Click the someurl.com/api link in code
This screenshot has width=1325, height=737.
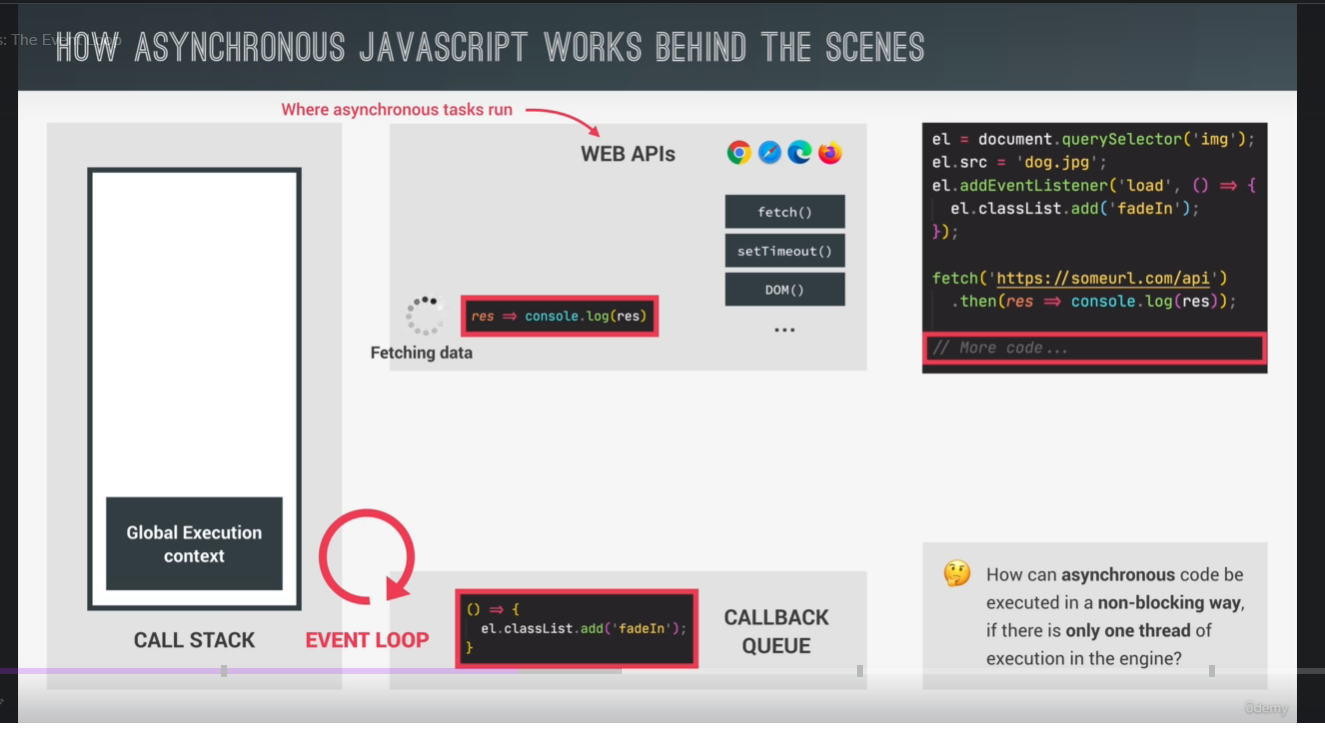coord(1110,278)
